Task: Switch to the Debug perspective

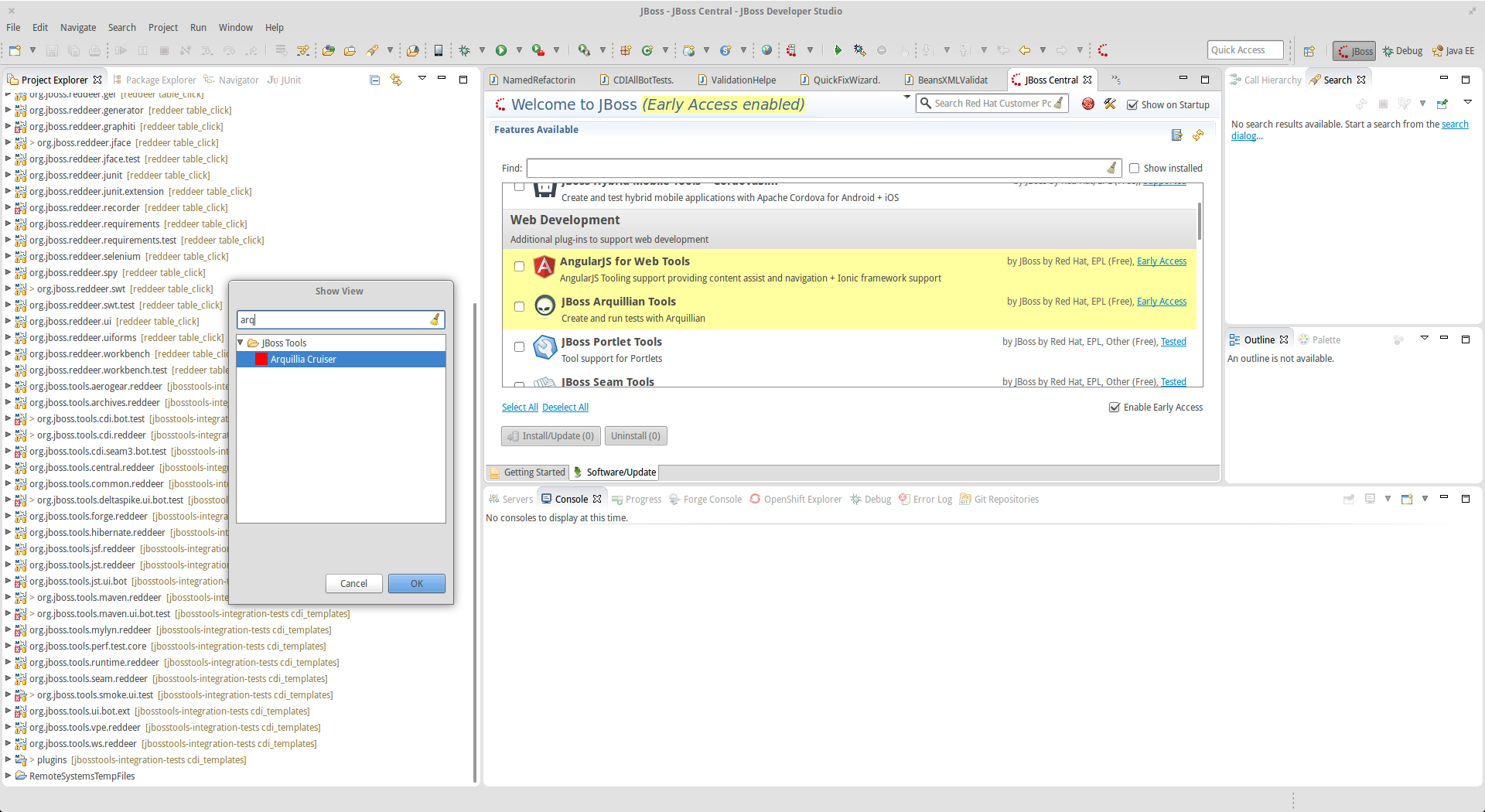Action: [x=1403, y=51]
